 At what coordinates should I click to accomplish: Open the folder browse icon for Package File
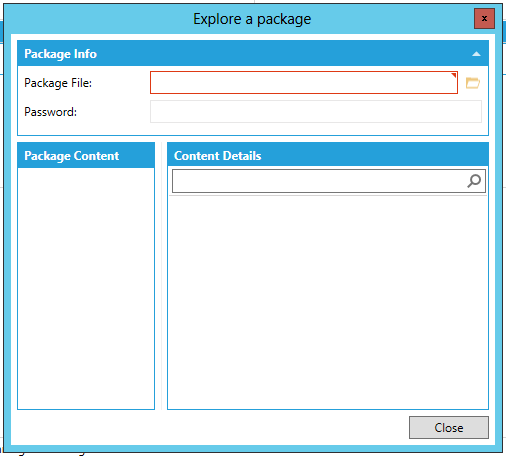[x=472, y=83]
